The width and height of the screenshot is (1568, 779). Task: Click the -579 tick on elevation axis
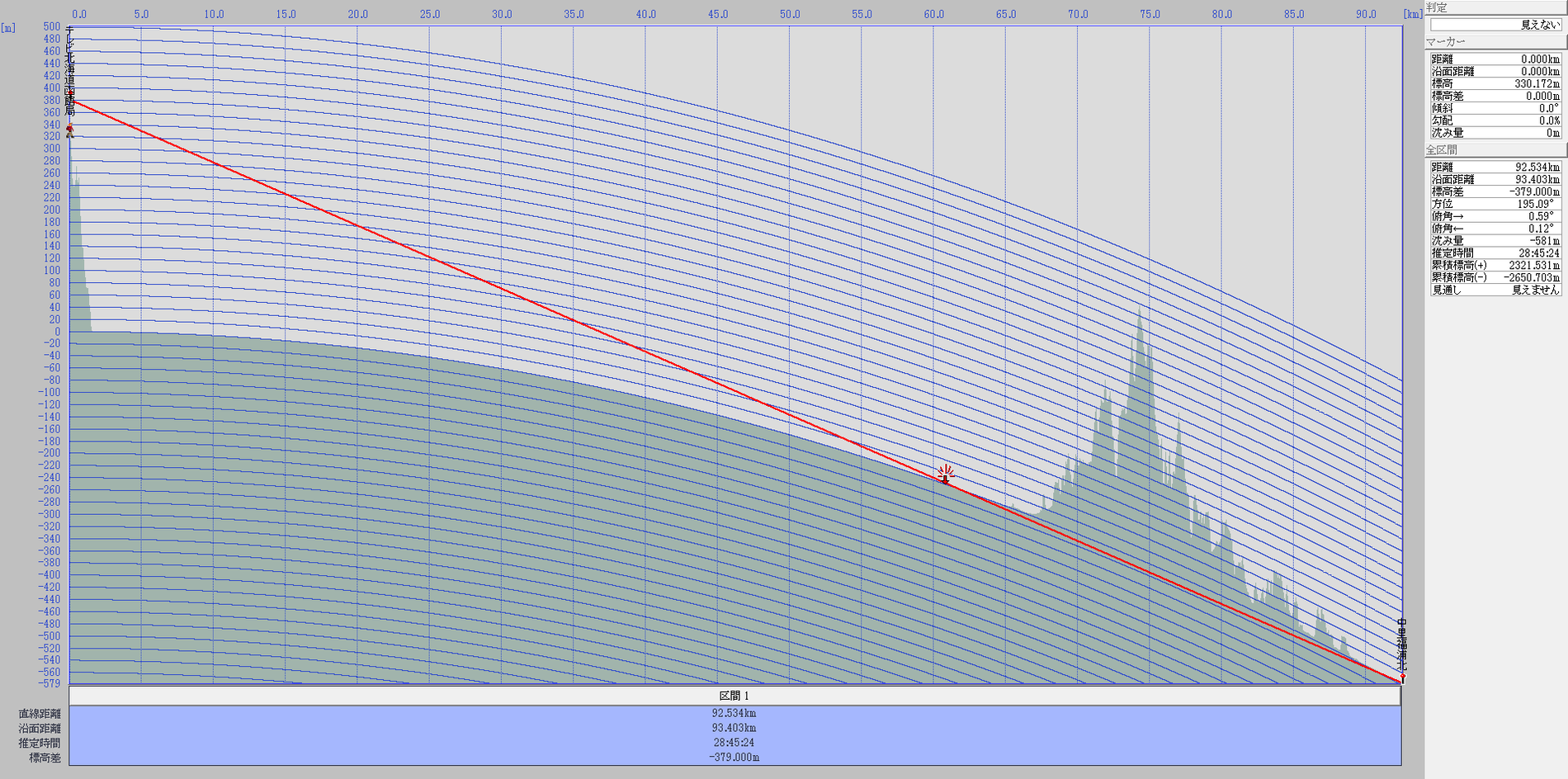pyautogui.click(x=50, y=683)
